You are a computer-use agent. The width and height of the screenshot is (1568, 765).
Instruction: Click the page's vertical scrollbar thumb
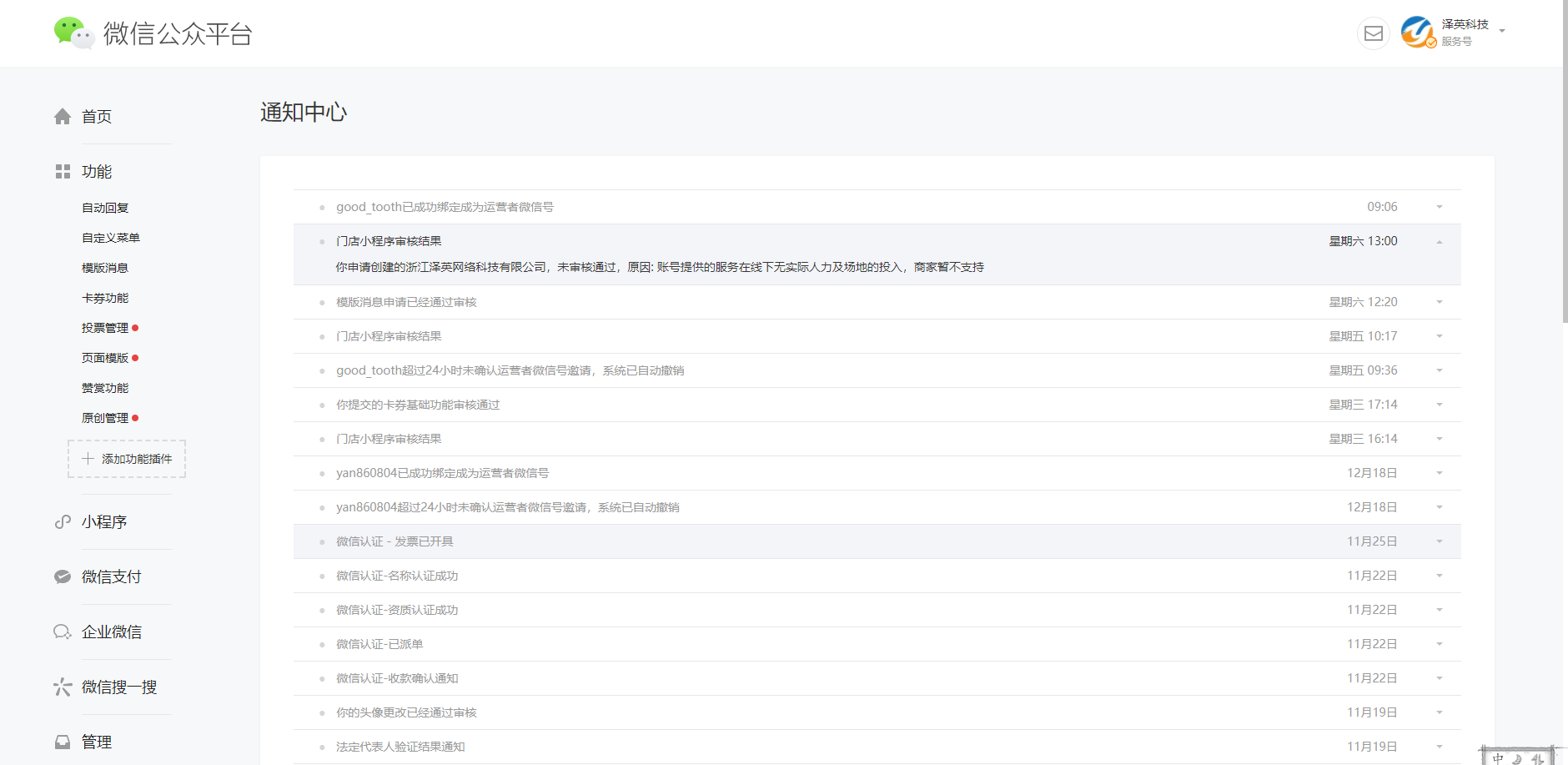[x=1565, y=162]
